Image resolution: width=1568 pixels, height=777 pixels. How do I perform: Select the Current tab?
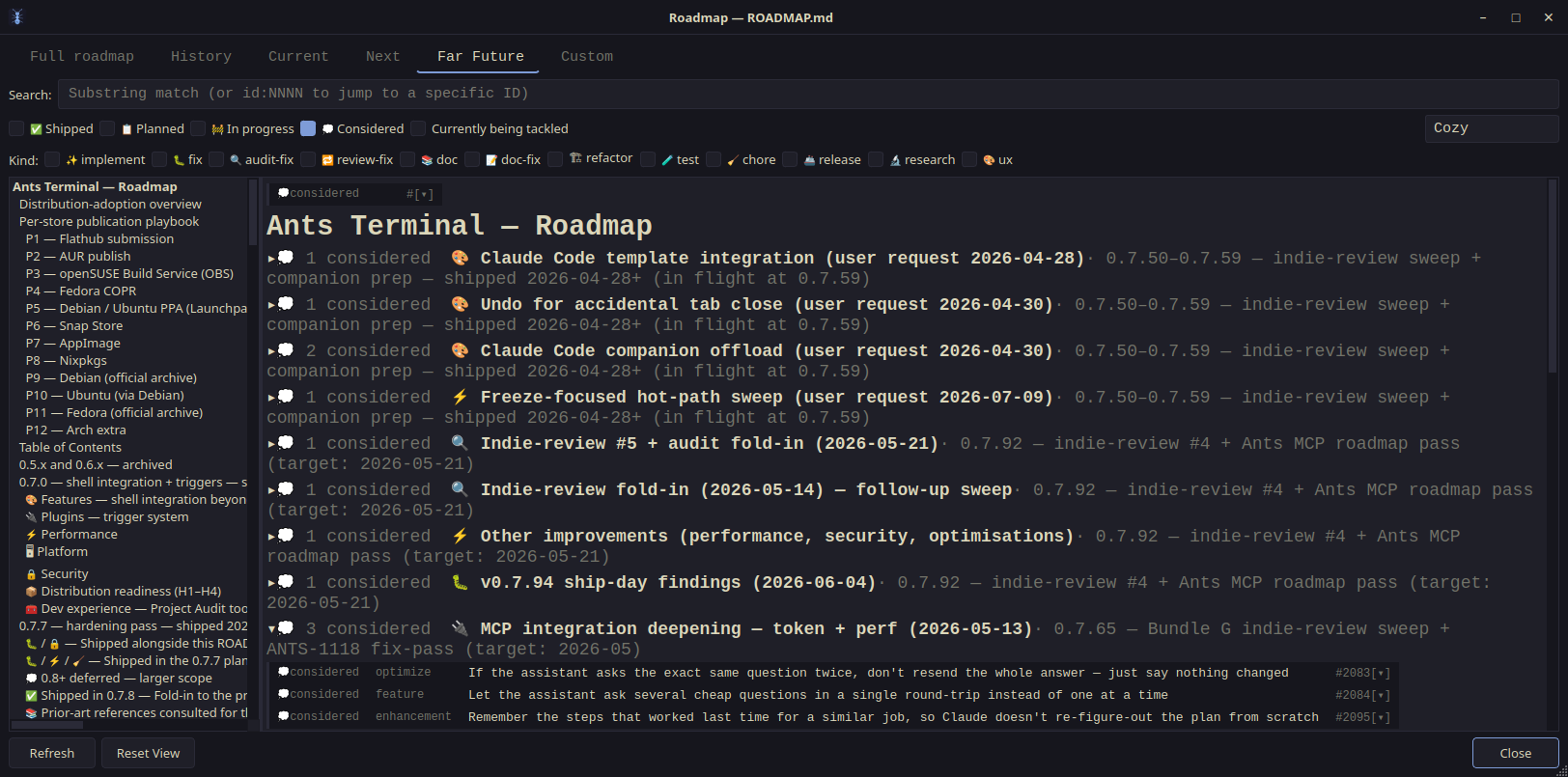coord(298,56)
